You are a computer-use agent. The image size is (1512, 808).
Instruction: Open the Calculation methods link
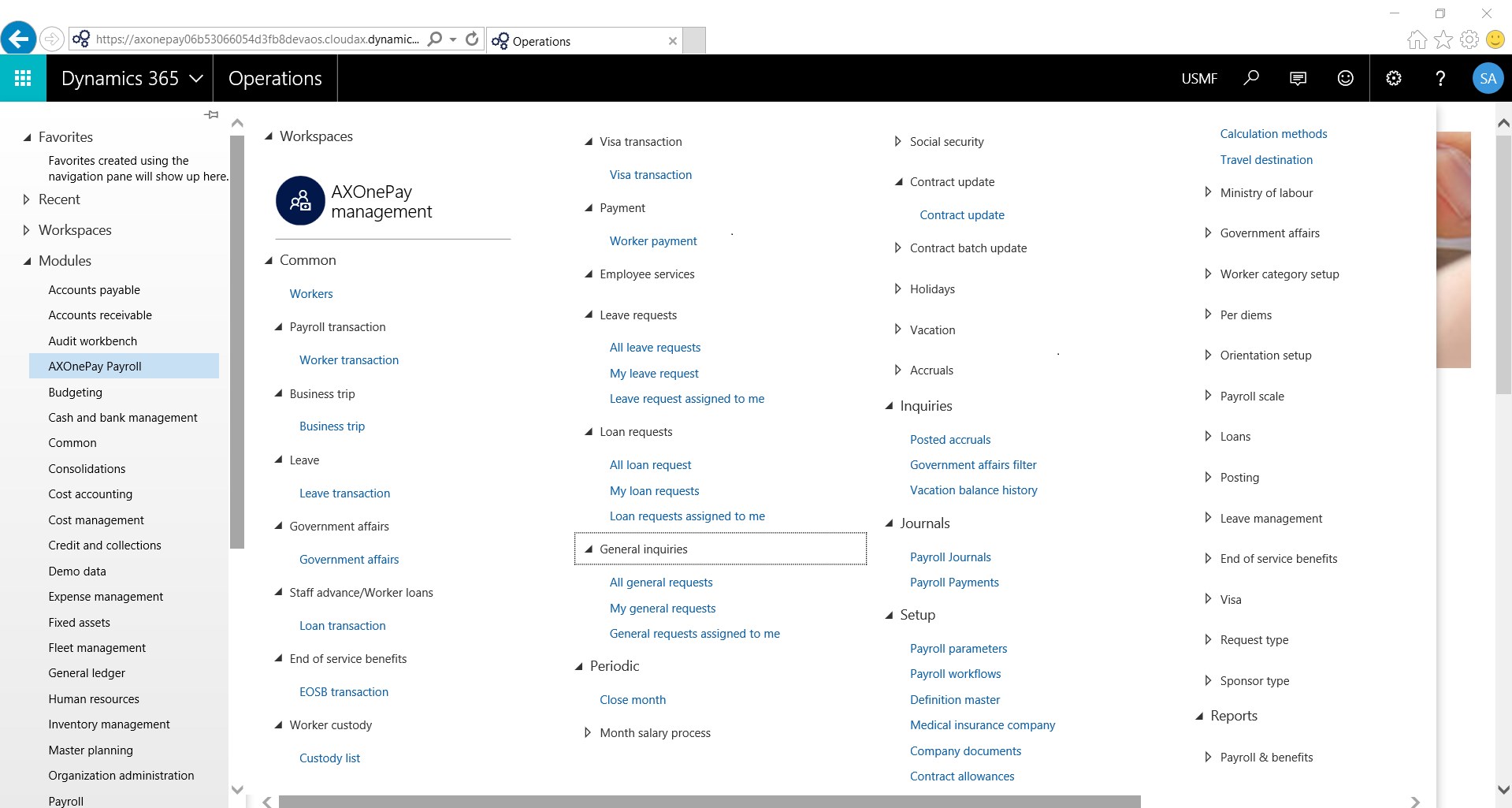tap(1273, 134)
